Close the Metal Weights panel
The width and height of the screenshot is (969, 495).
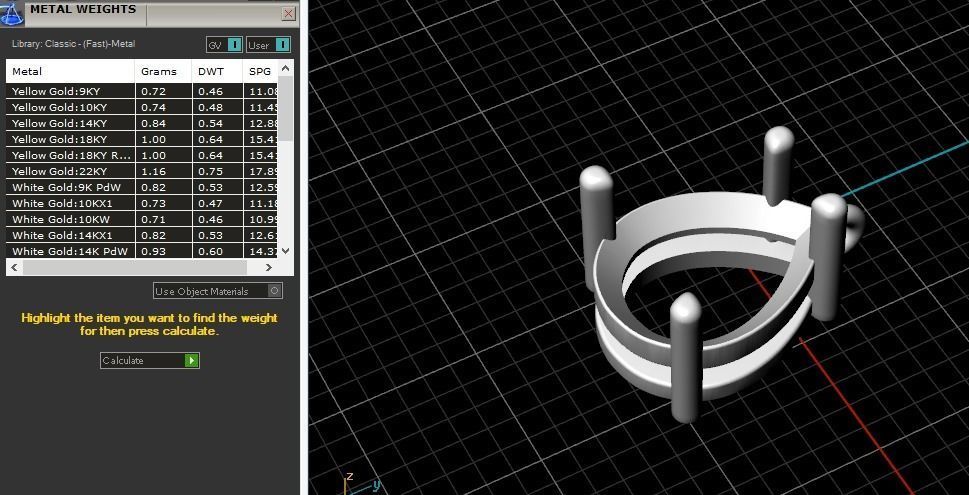tap(288, 14)
